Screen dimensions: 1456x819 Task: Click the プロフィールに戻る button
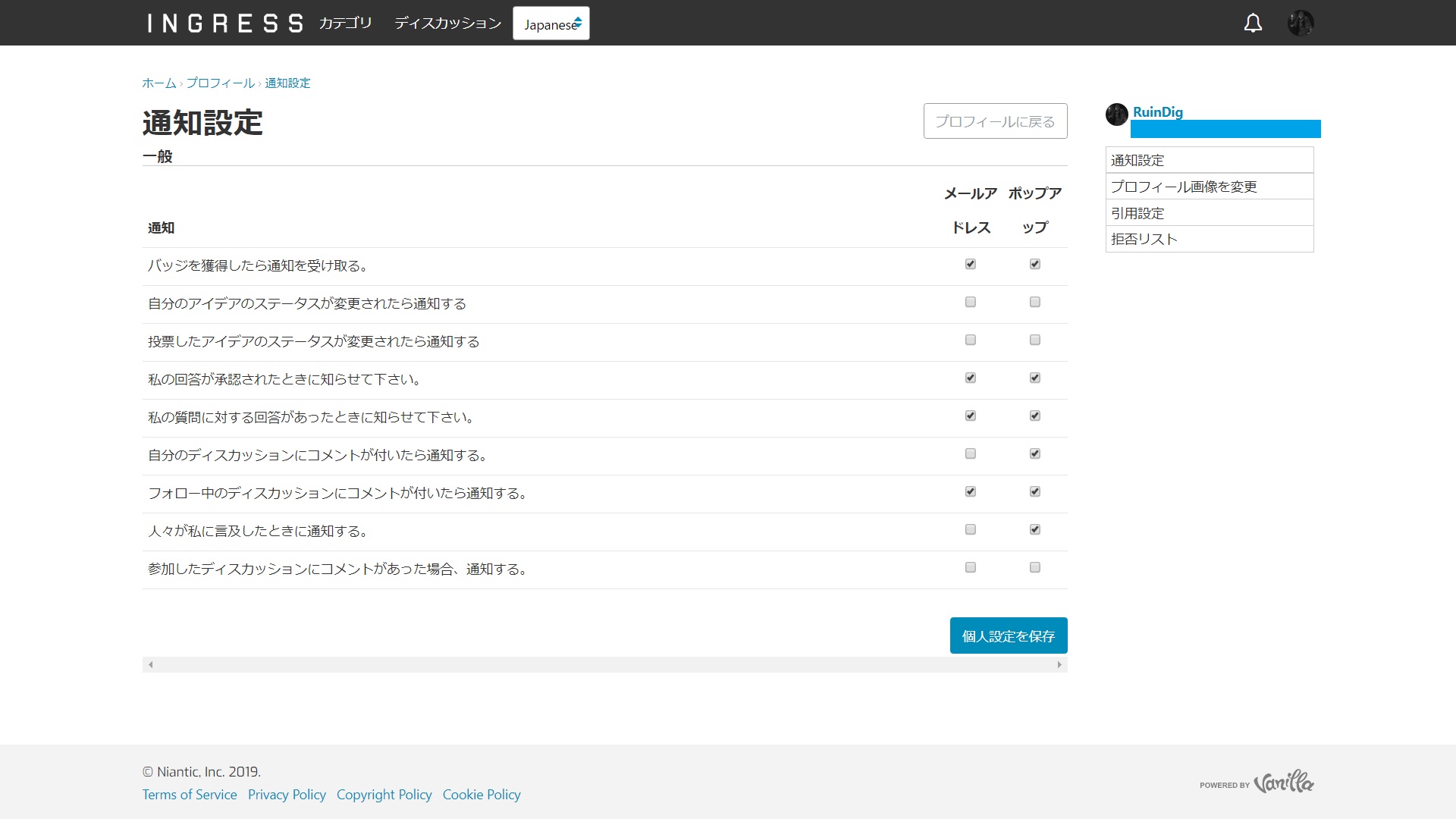[x=995, y=121]
